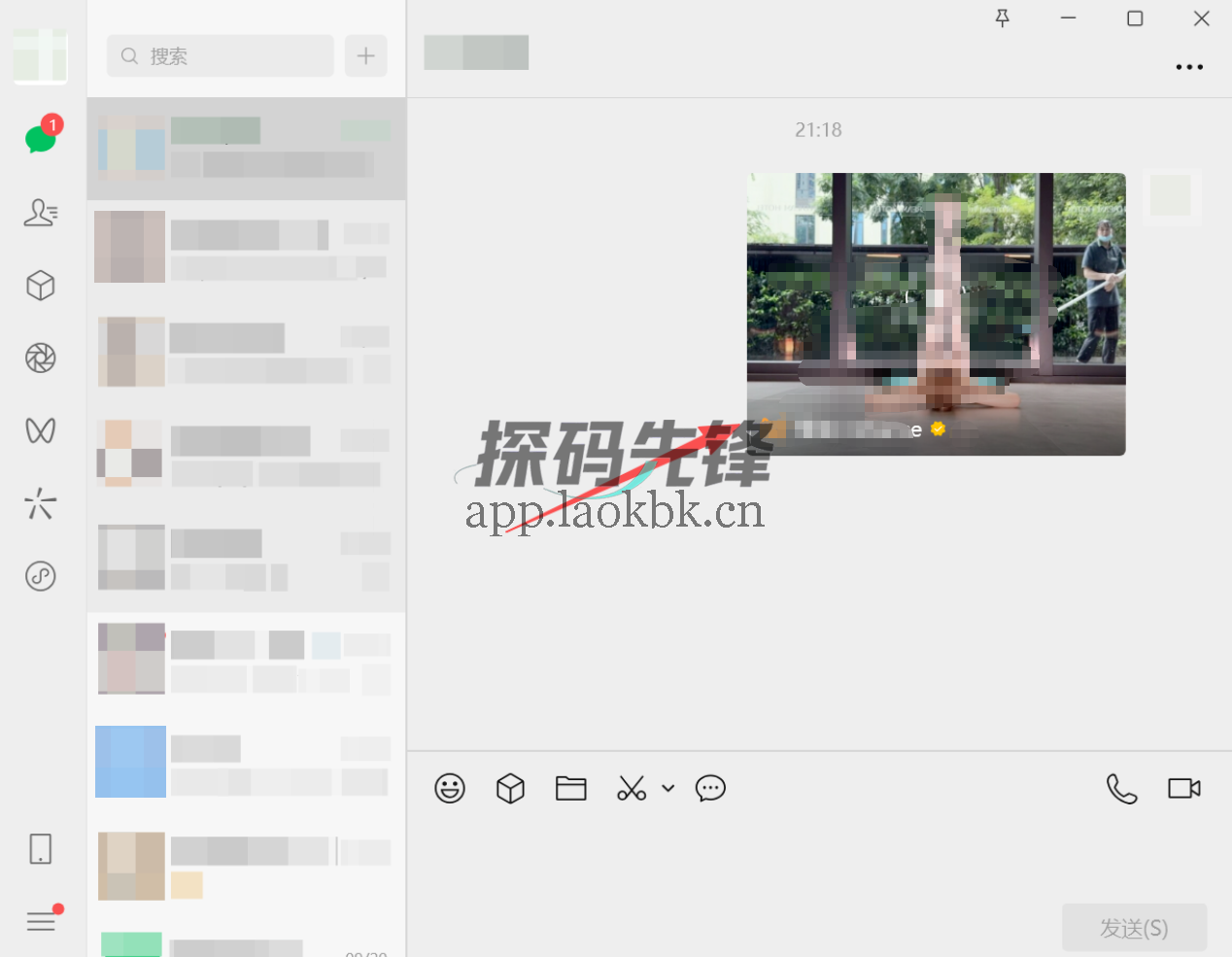1232x957 pixels.
Task: Click the plus button next to search
Action: point(365,55)
